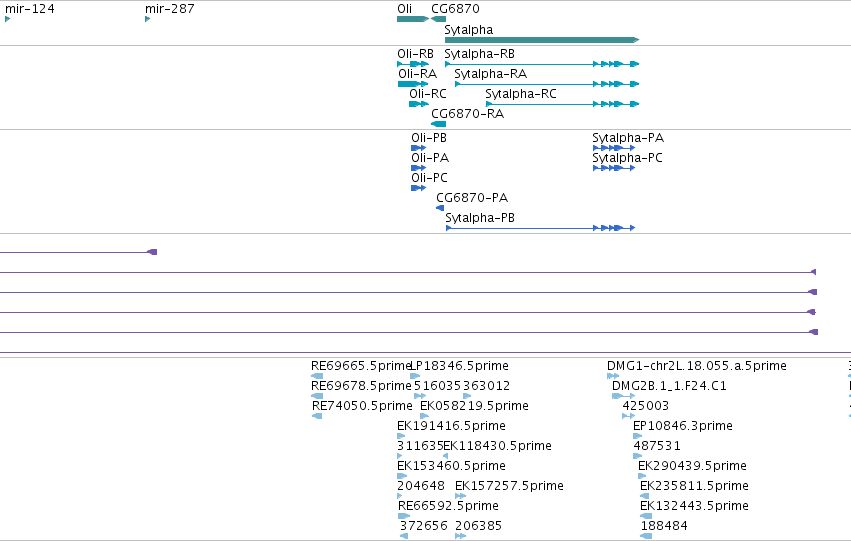Select the 487531 feature label
Image resolution: width=851 pixels, height=541 pixels.
click(x=657, y=446)
